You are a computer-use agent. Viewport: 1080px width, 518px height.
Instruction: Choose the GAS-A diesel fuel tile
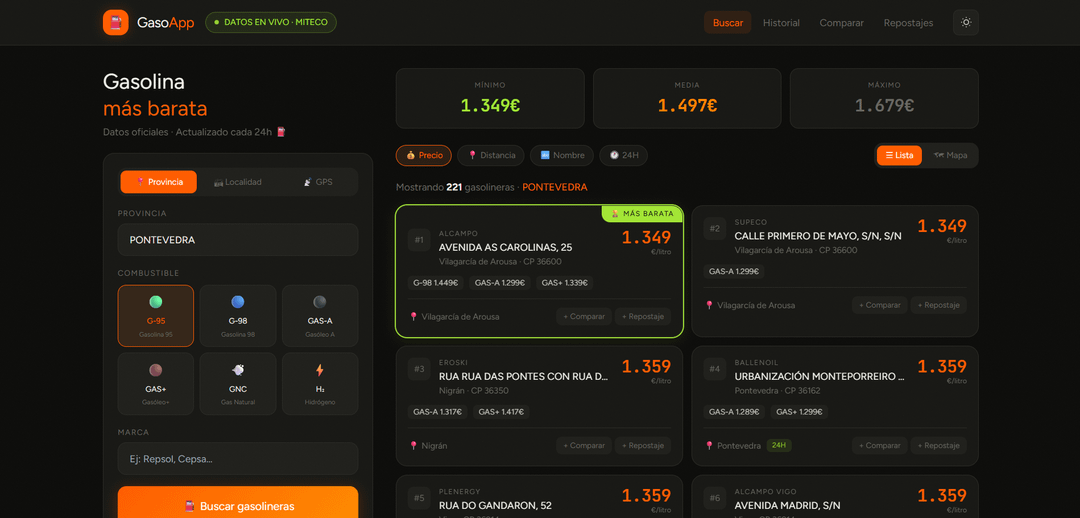pyautogui.click(x=320, y=315)
